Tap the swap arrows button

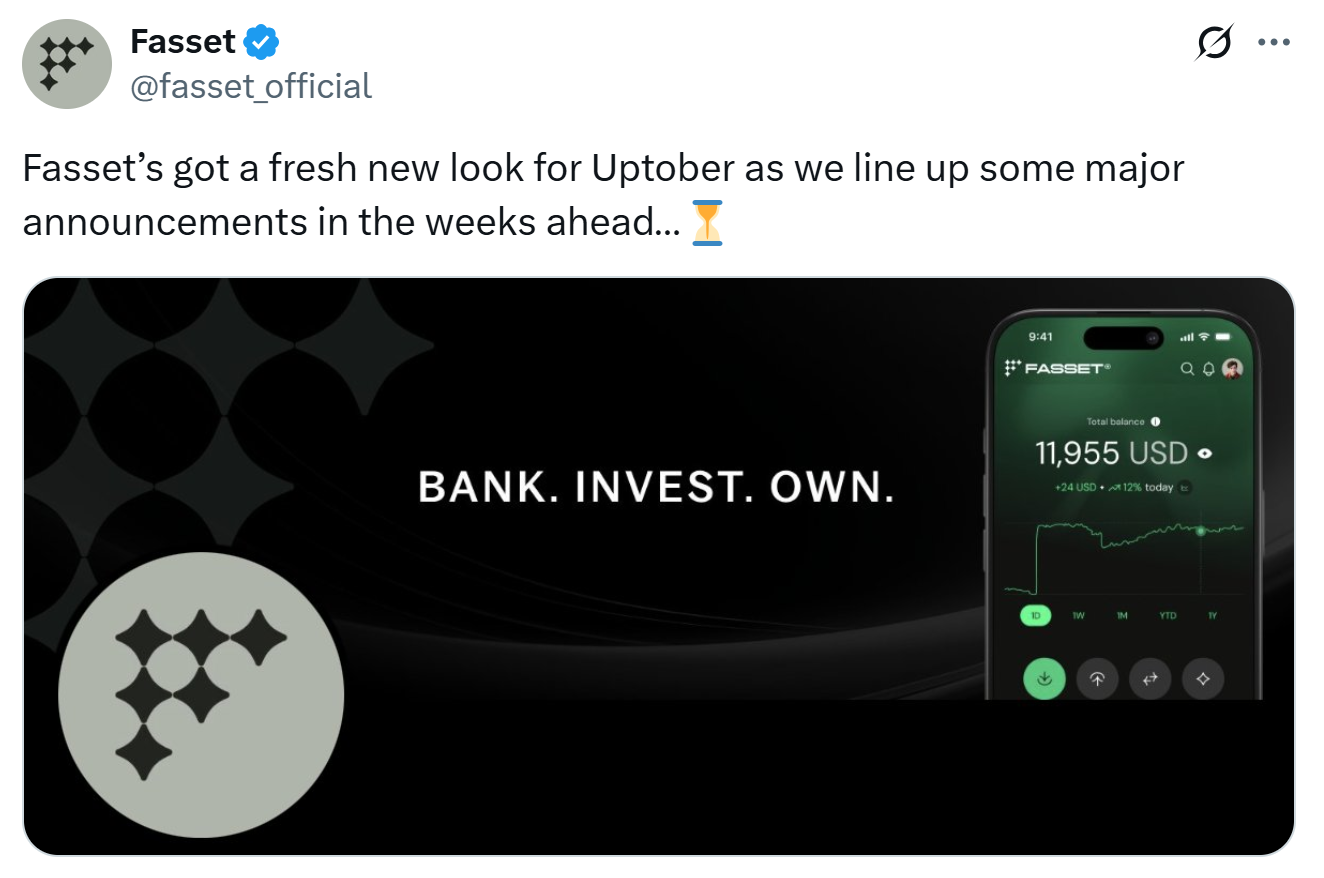point(1150,679)
